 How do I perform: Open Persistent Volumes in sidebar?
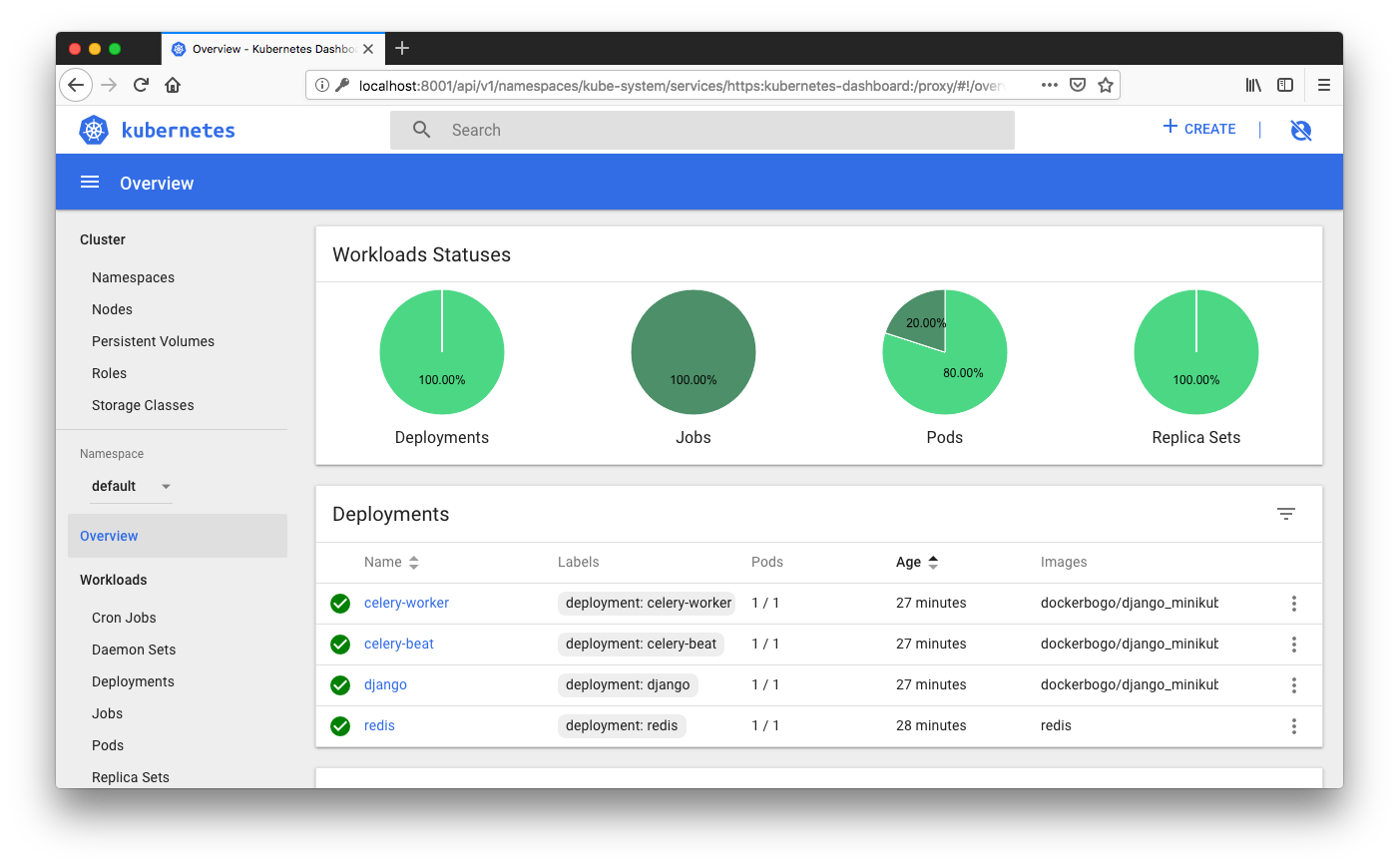[x=153, y=341]
